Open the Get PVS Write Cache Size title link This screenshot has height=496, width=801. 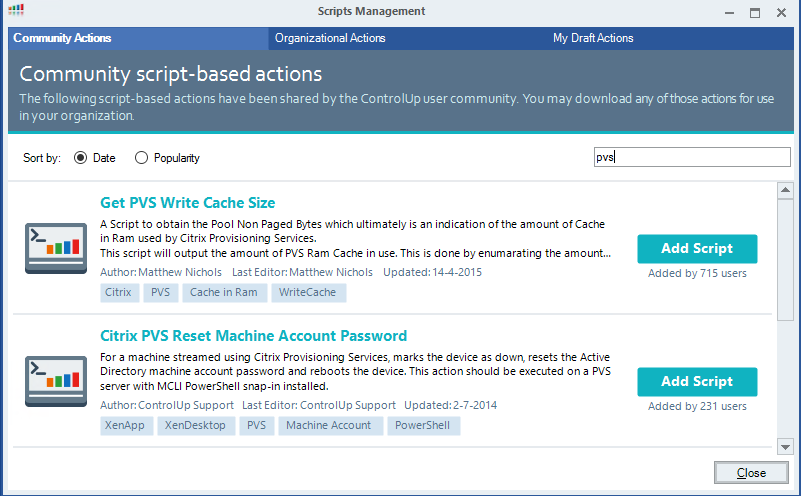(187, 203)
